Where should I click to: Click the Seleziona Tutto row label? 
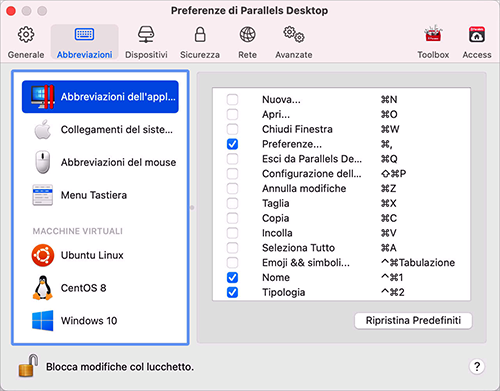pyautogui.click(x=298, y=248)
